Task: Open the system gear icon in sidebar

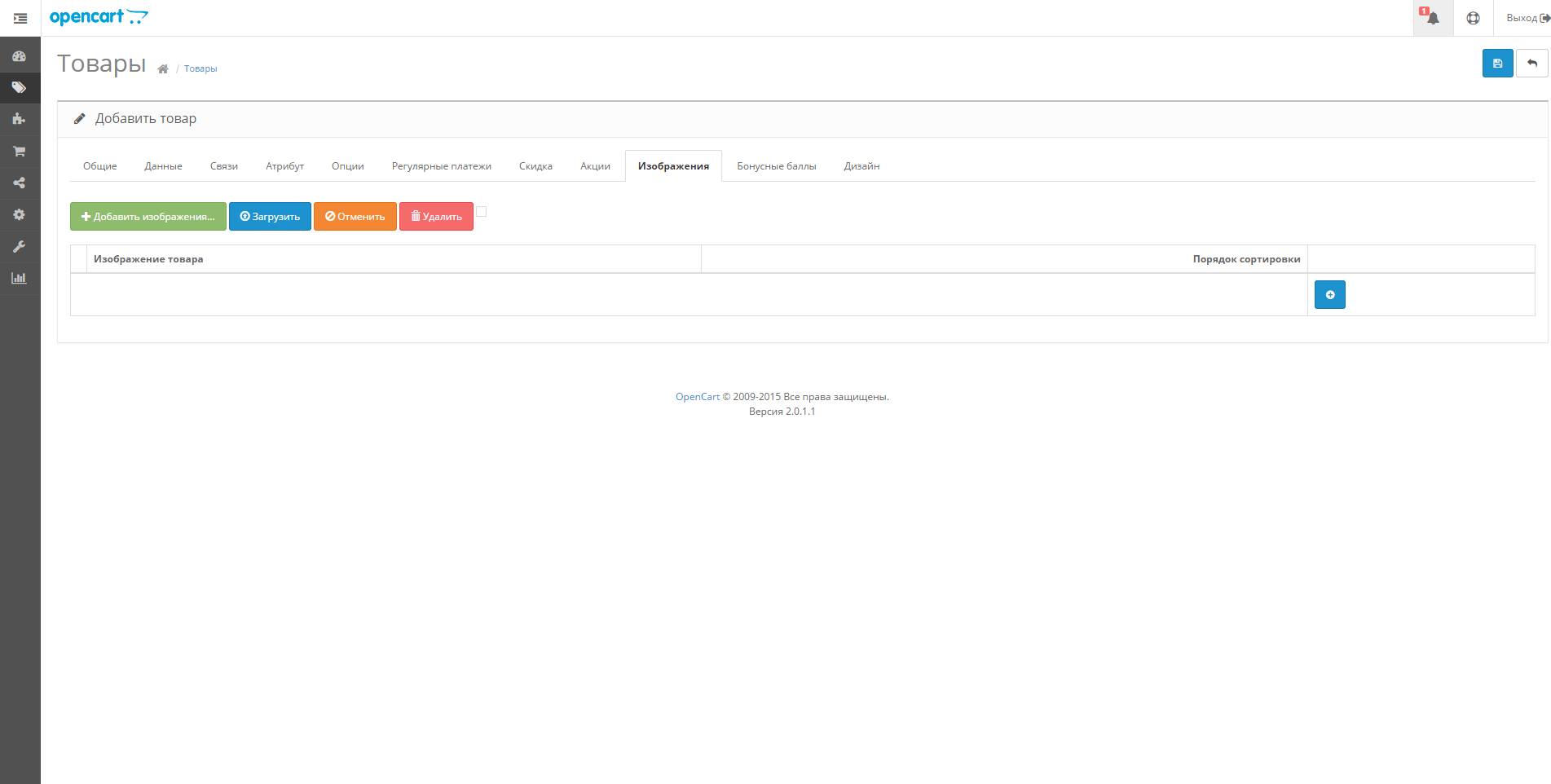Action: (x=20, y=214)
